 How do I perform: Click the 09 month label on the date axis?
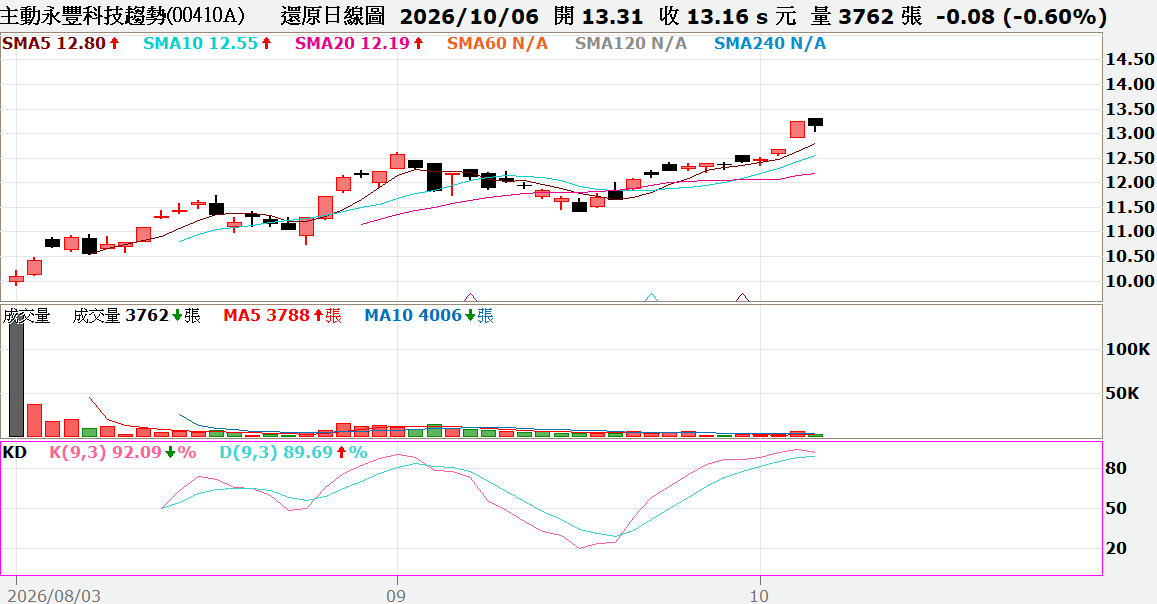pos(396,595)
